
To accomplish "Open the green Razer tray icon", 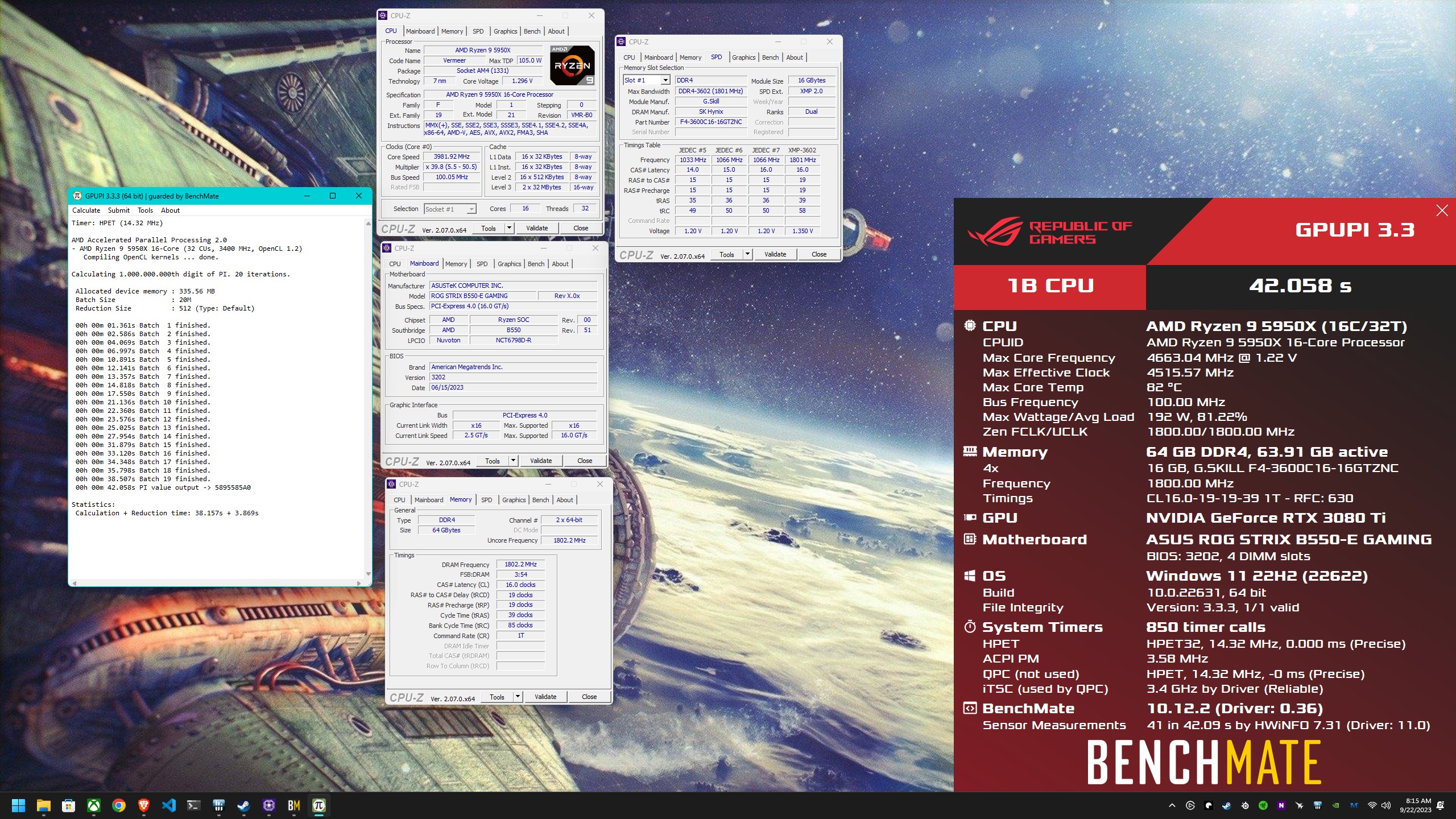I will coord(1263,805).
